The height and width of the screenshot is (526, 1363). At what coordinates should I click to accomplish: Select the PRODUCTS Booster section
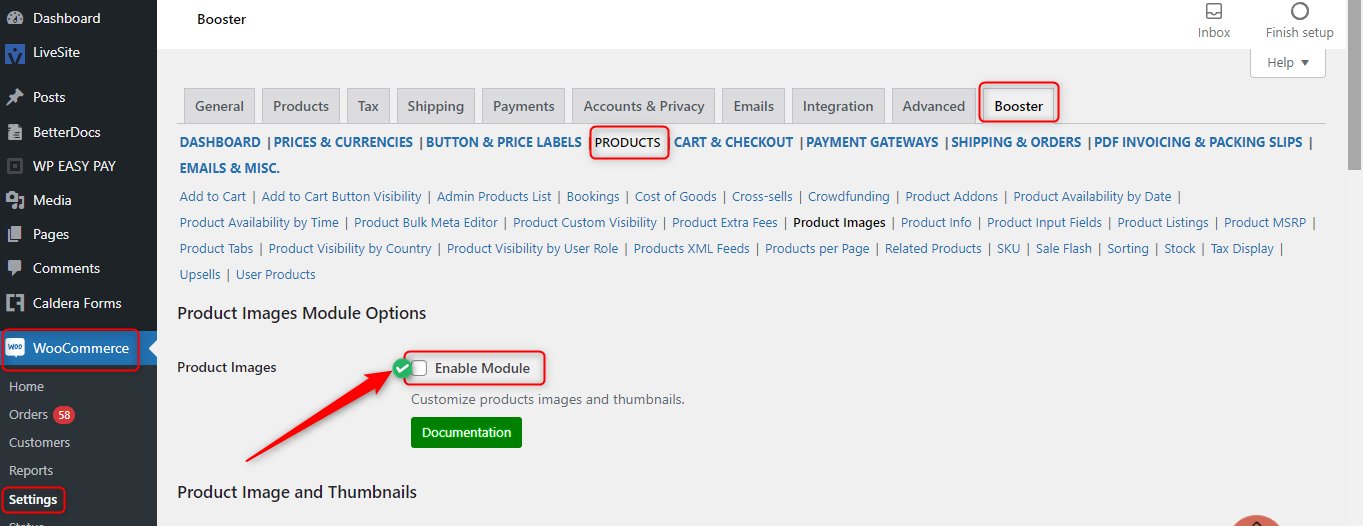(628, 142)
